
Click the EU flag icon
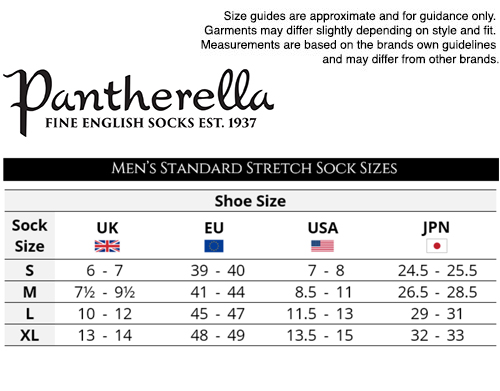pos(214,246)
